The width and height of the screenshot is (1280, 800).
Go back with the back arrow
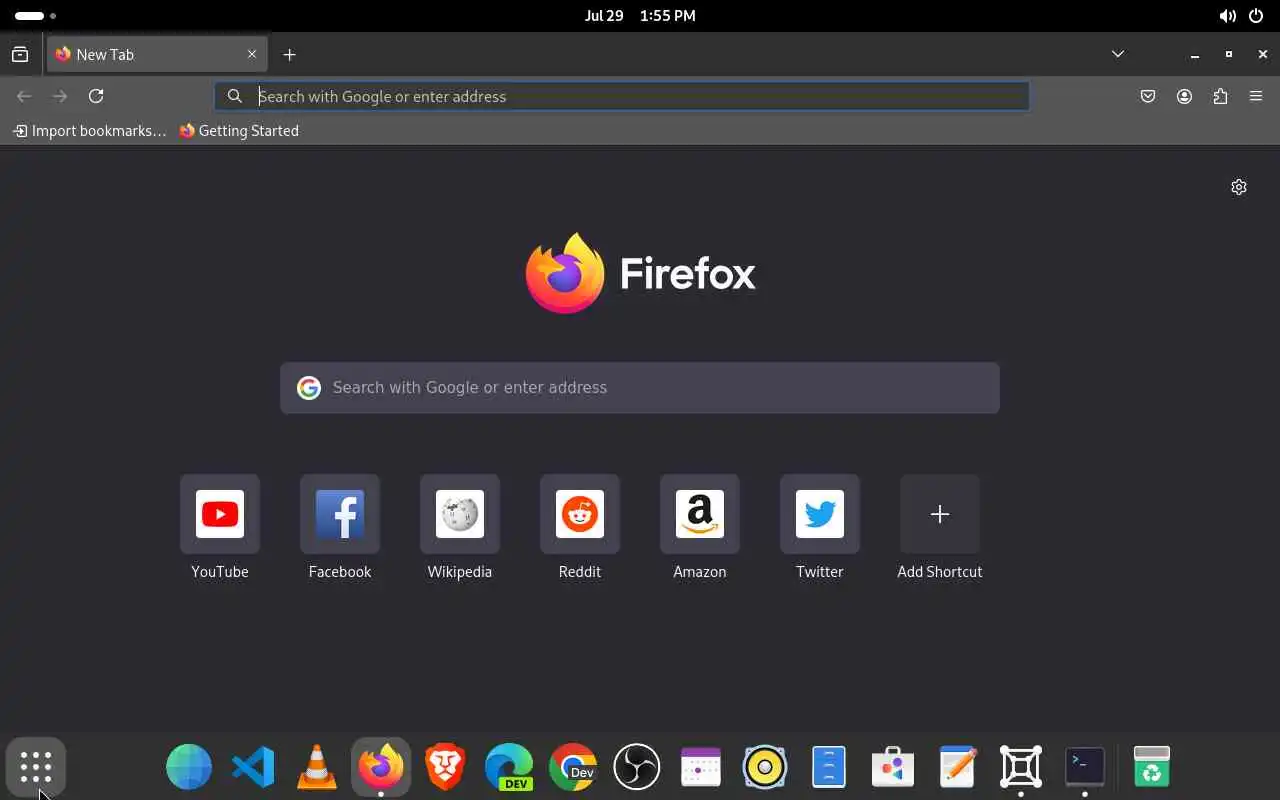point(24,96)
